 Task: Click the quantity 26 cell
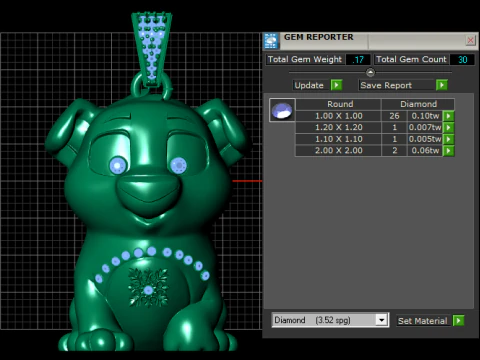[x=394, y=116]
